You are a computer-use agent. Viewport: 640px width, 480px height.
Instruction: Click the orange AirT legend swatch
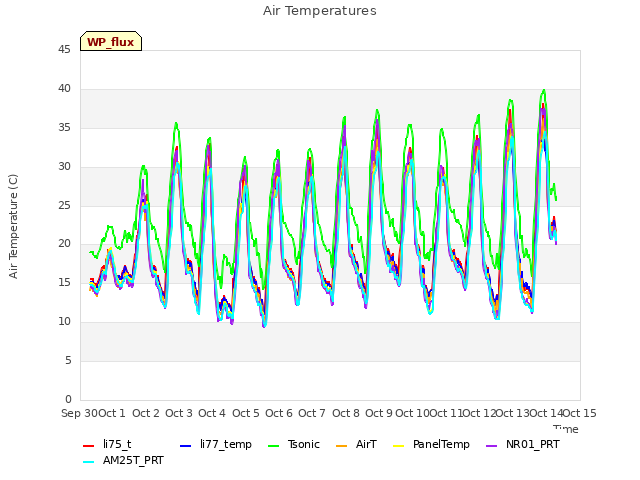point(342,446)
